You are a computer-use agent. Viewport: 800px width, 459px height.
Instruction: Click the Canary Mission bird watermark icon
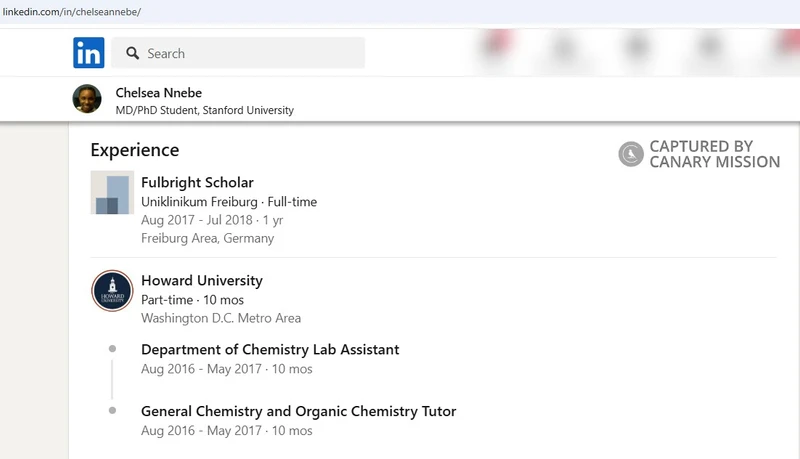(631, 154)
